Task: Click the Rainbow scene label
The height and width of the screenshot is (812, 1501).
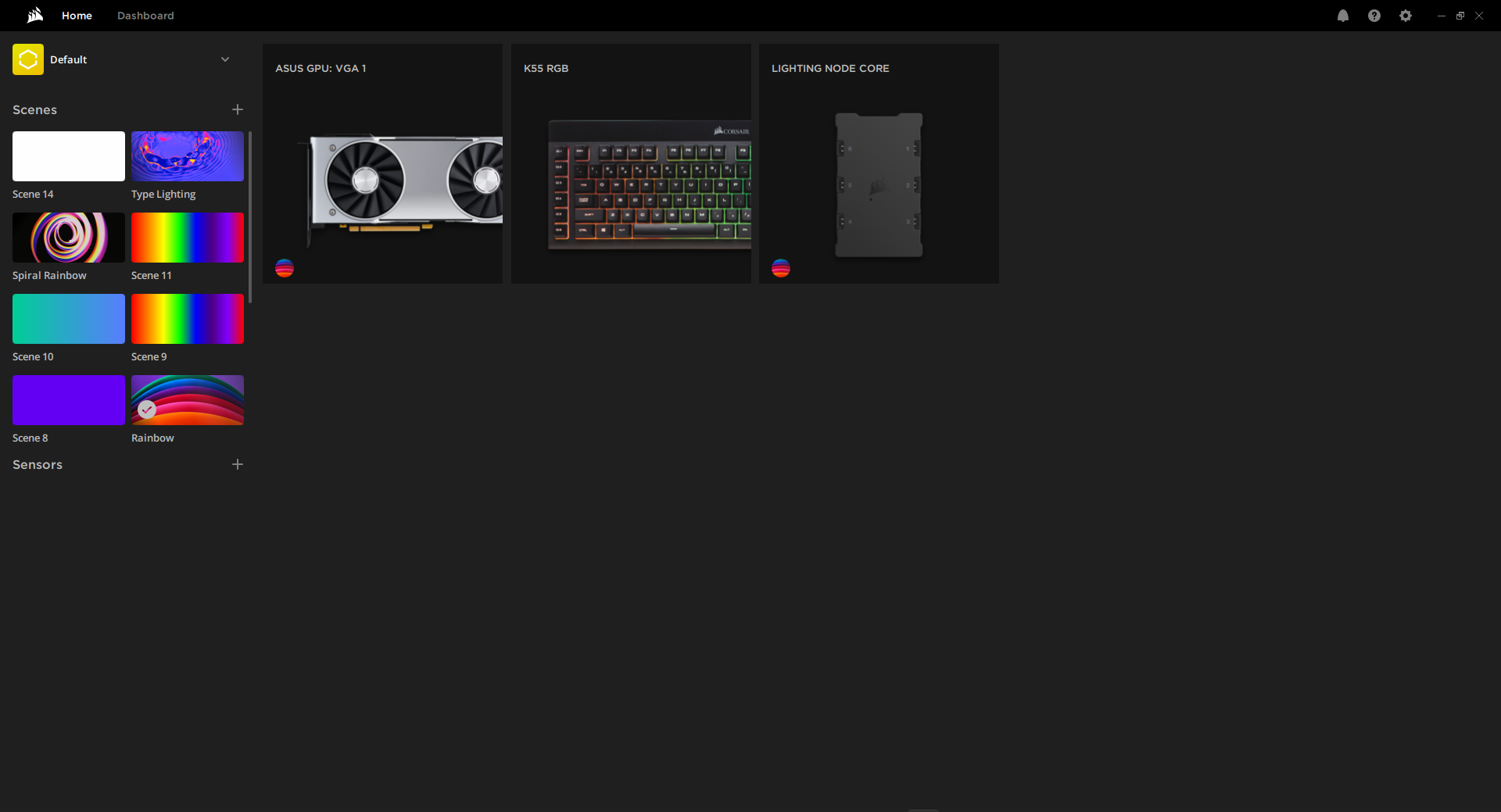Action: pyautogui.click(x=152, y=438)
